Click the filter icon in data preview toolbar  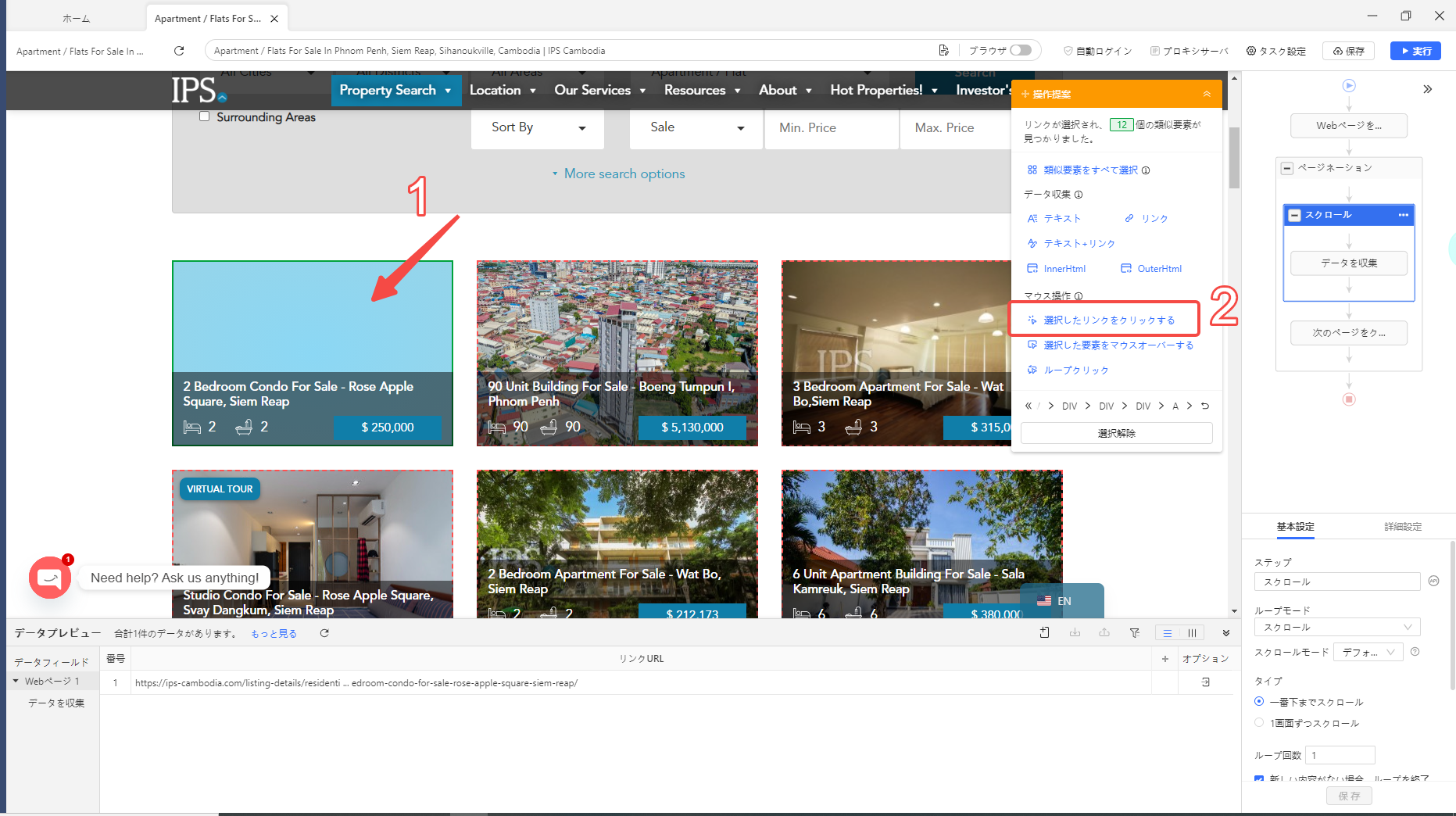click(1134, 633)
